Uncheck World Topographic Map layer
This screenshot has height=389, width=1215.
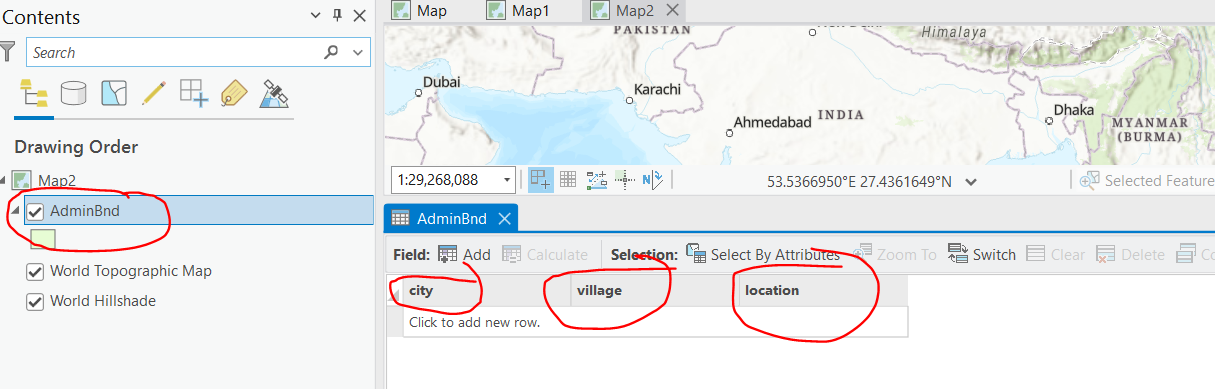(35, 271)
